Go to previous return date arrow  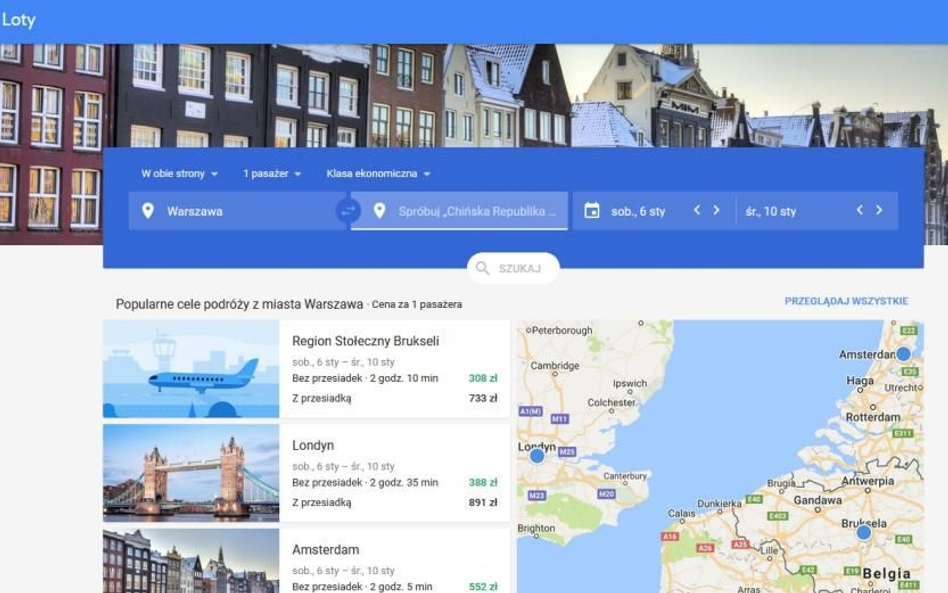point(859,210)
